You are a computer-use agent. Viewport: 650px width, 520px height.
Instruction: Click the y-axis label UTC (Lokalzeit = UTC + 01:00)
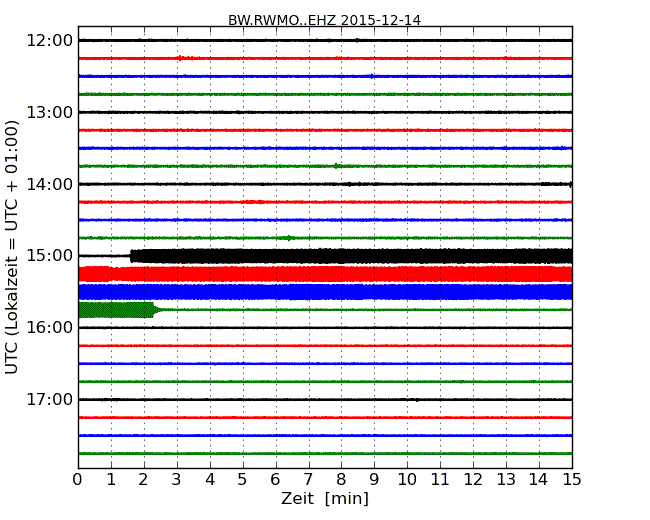(12, 248)
